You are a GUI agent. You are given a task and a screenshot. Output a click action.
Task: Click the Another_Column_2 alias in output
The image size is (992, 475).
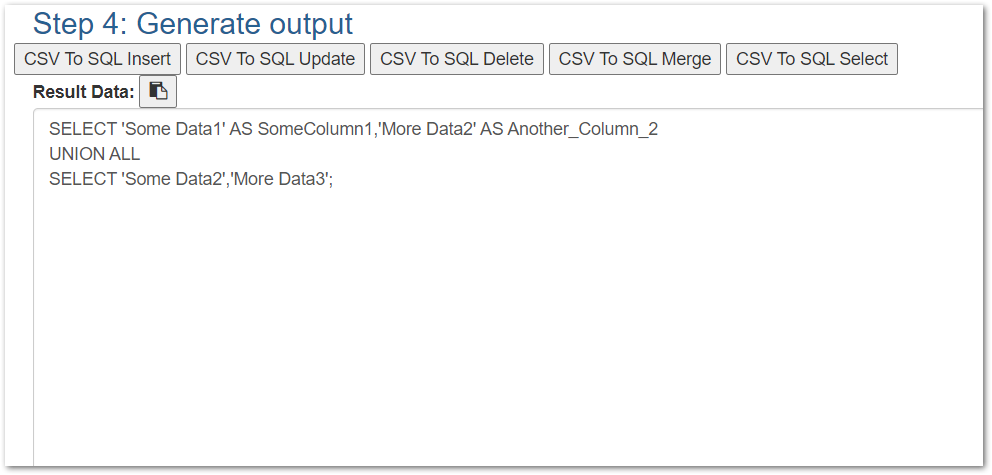(583, 129)
